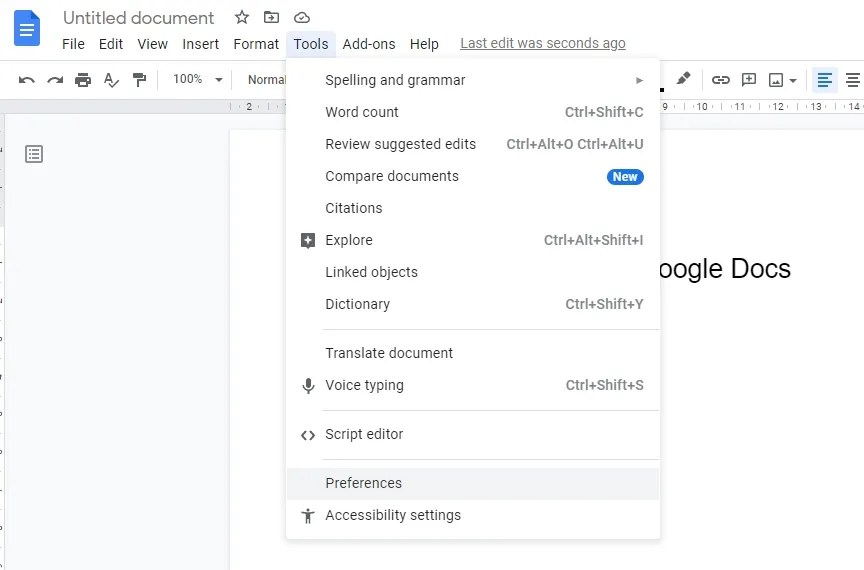Open Linked objects

(x=473, y=272)
